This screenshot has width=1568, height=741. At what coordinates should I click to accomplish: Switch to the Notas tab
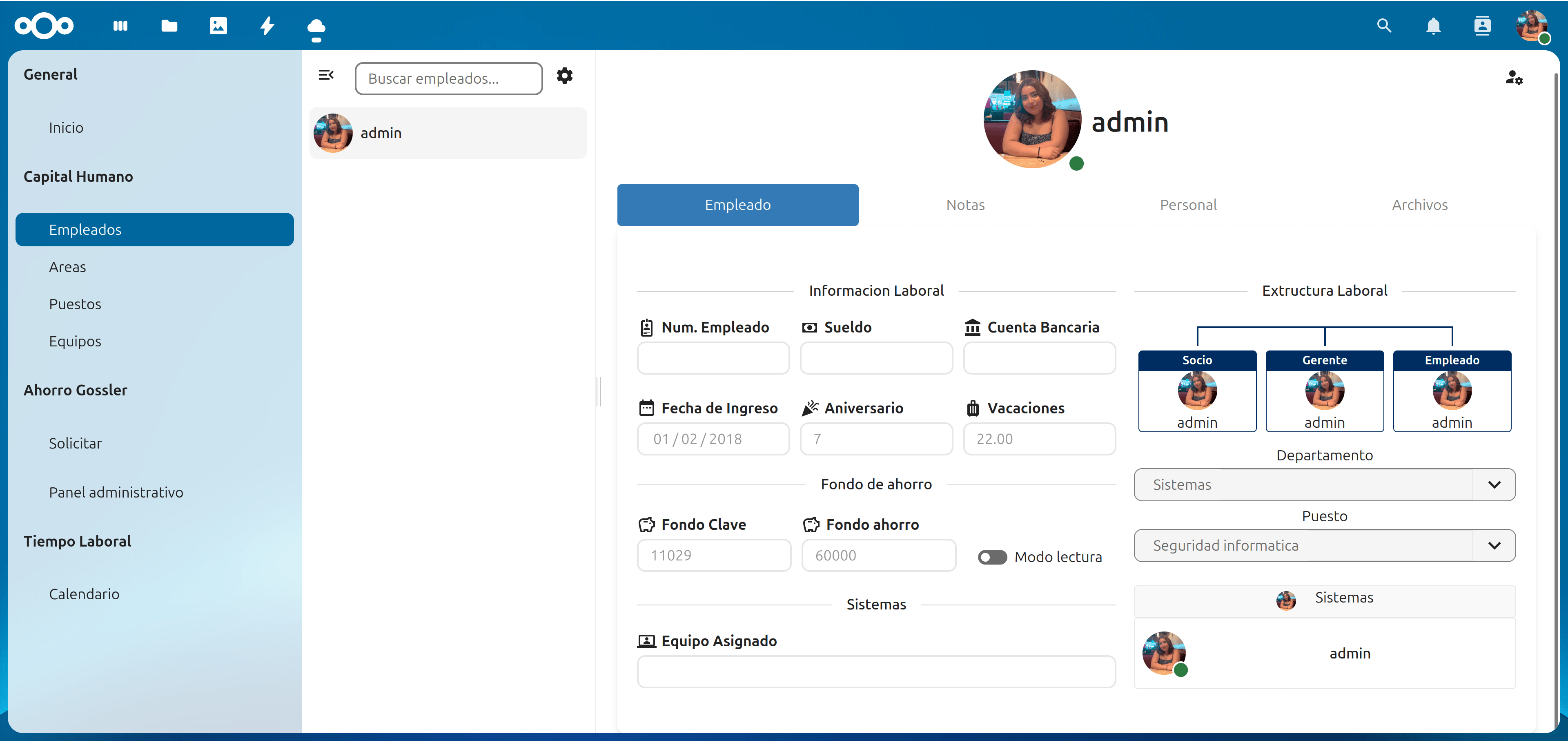[965, 205]
